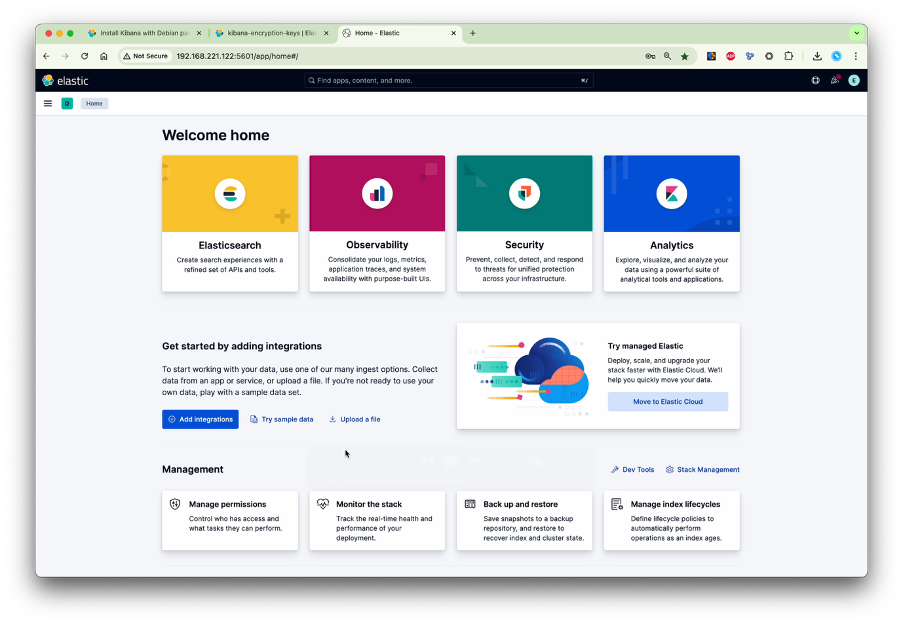Click the Upload a file link
Image resolution: width=904 pixels, height=624 pixels.
pos(355,419)
